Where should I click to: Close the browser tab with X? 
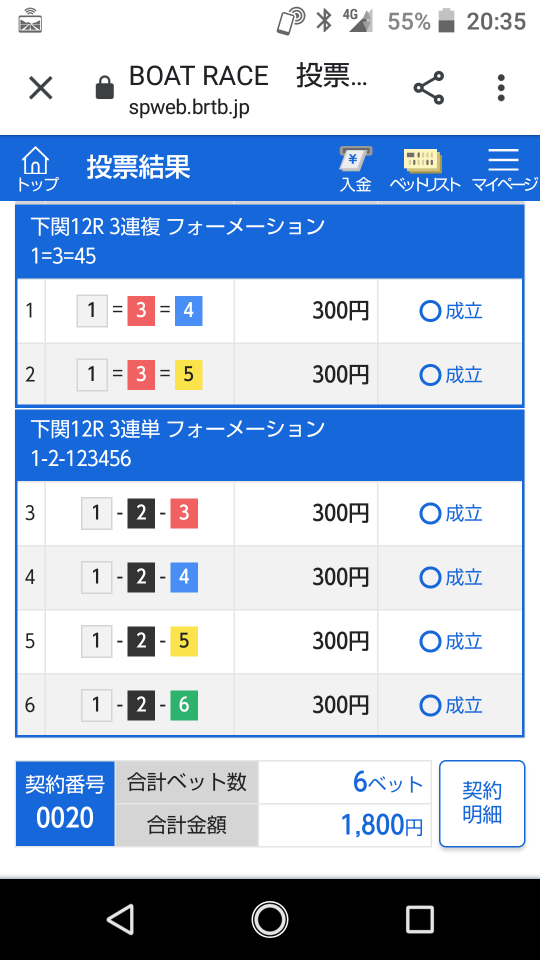tap(41, 88)
